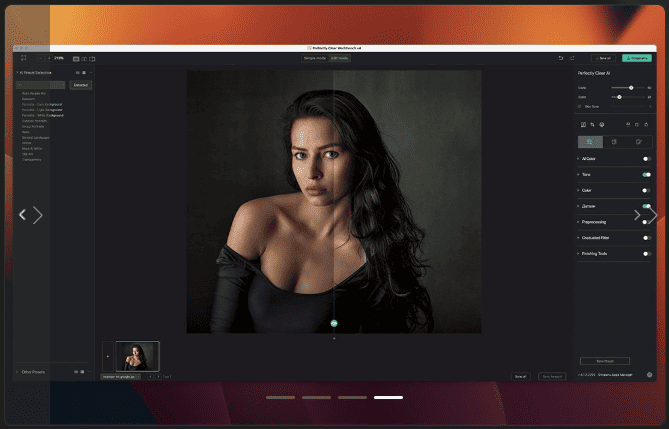
Task: Expand the Preprocessing section
Action: tap(578, 222)
